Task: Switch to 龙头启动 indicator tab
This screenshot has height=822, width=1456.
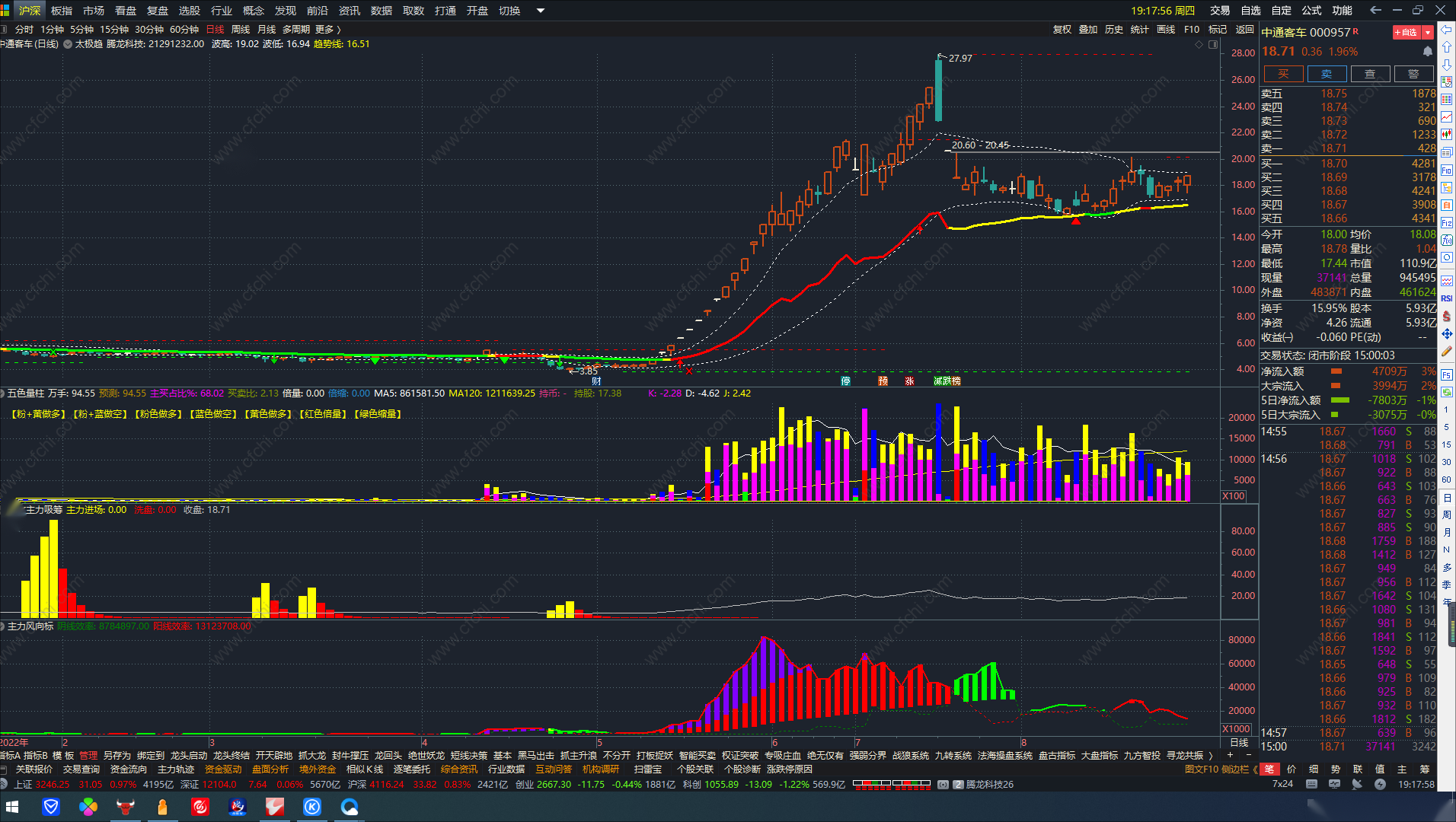Action: click(x=189, y=756)
